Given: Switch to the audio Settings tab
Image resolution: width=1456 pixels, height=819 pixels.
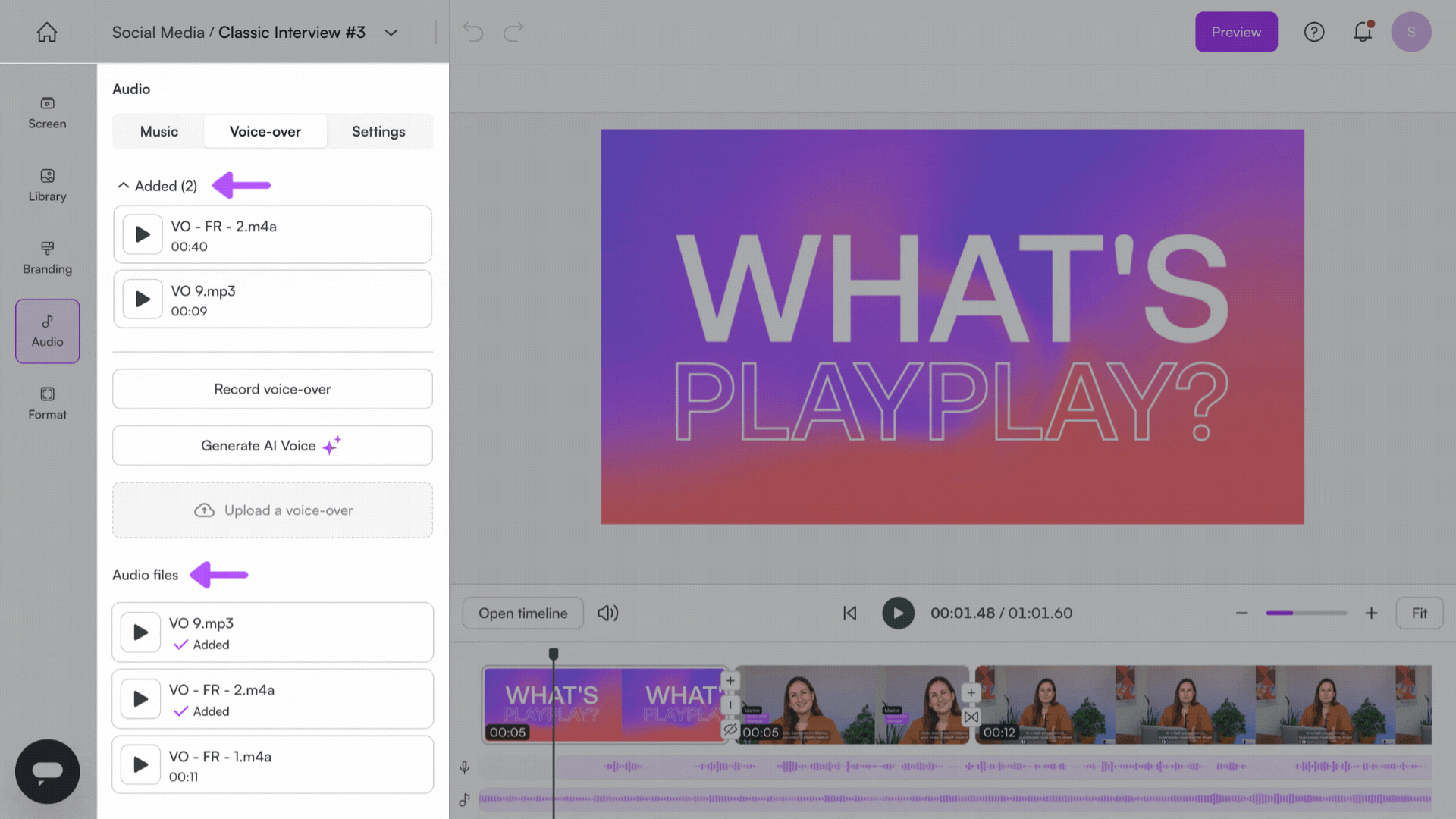Looking at the screenshot, I should (378, 131).
